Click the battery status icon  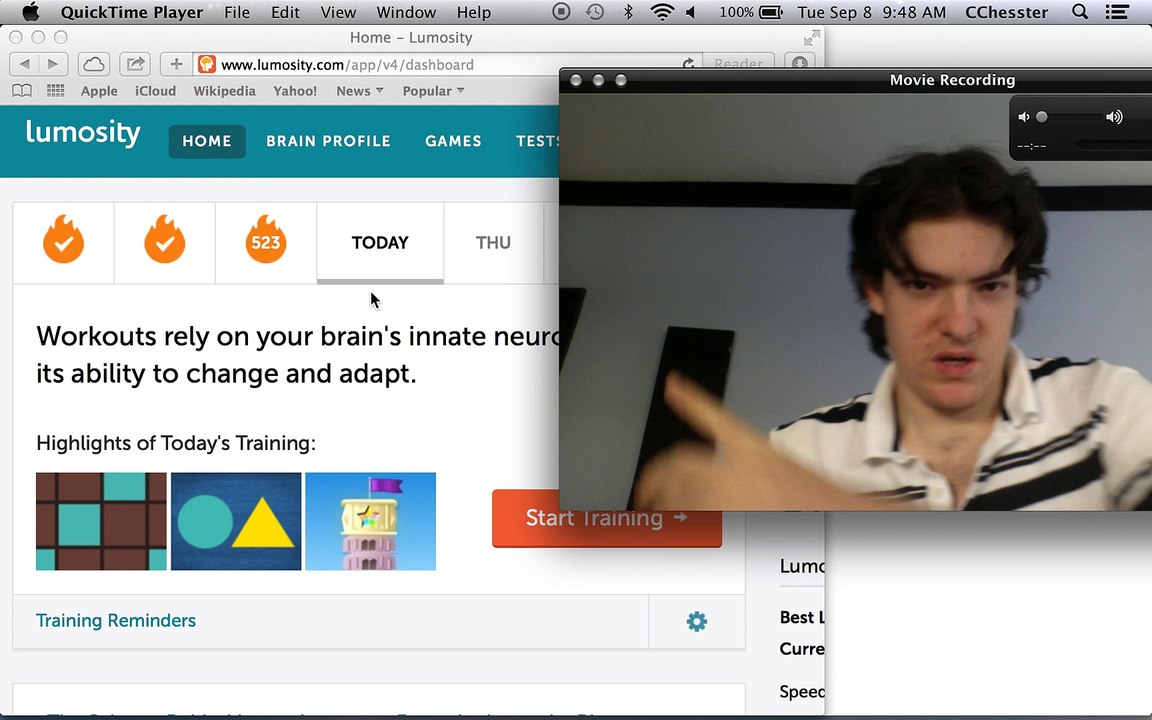coord(770,12)
